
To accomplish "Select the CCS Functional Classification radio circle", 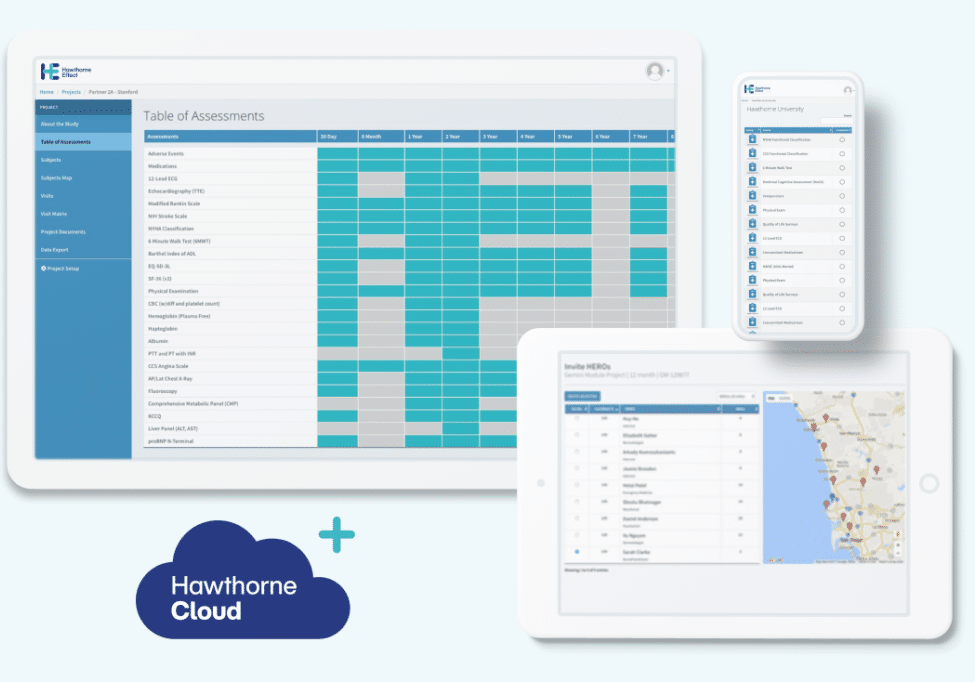I will [x=842, y=154].
